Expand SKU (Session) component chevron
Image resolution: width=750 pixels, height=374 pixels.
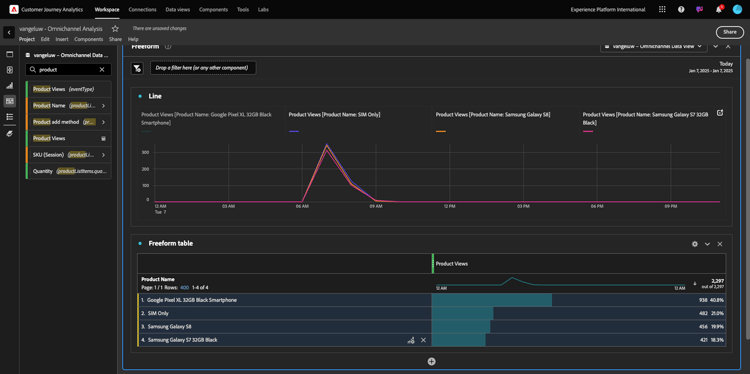click(x=103, y=154)
